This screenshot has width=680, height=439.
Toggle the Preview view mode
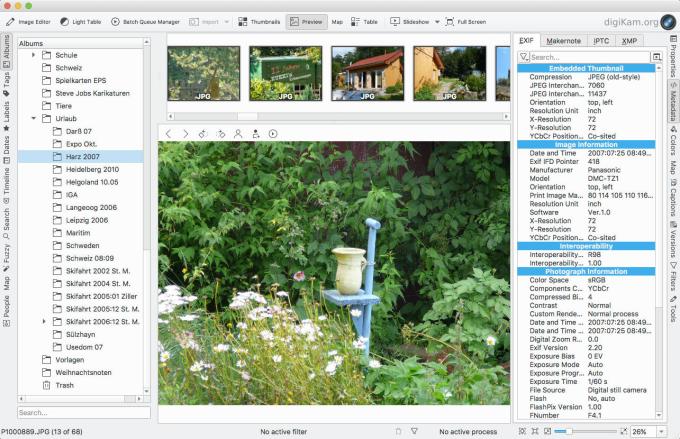[306, 22]
